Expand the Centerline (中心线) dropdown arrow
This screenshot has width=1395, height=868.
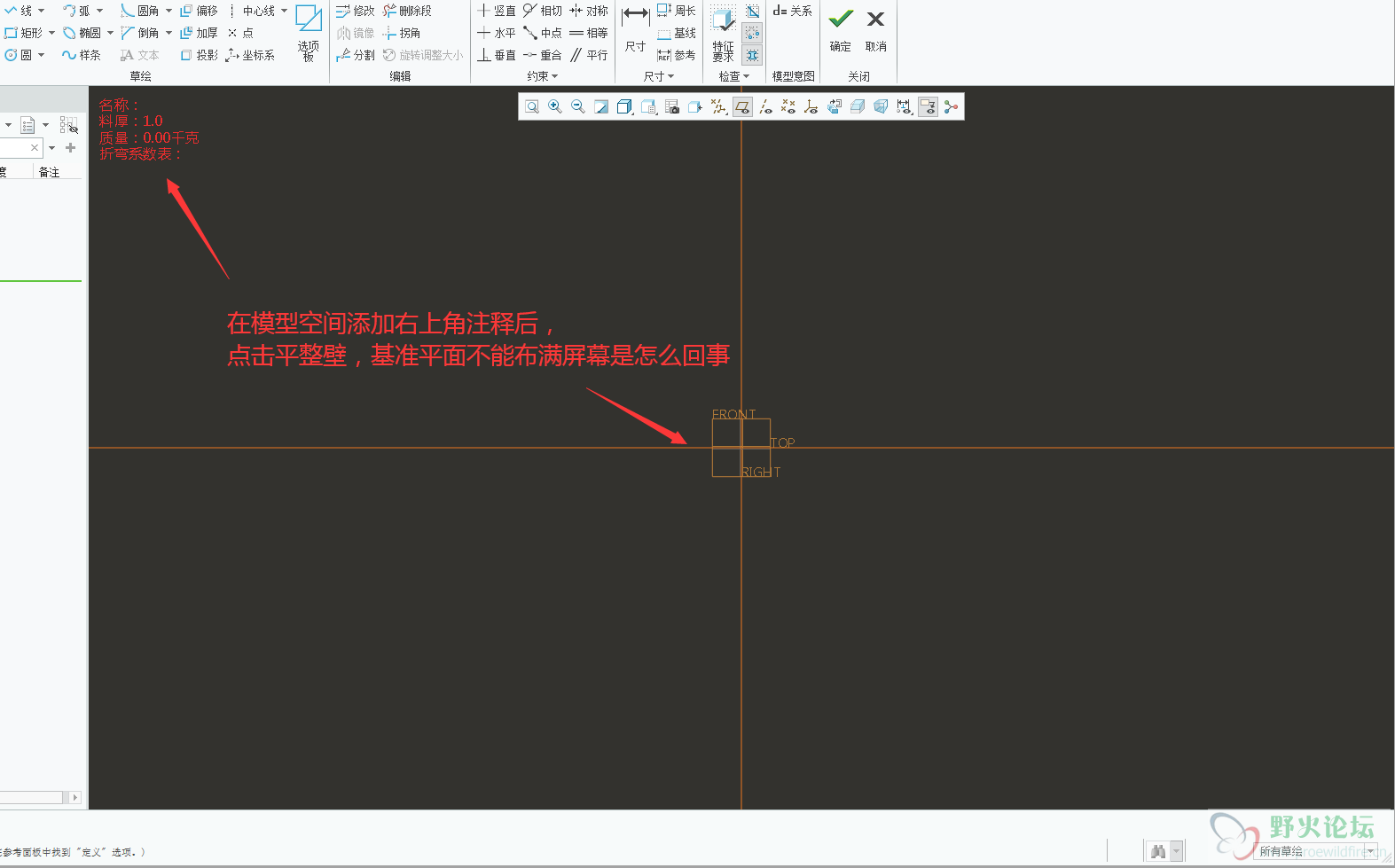click(284, 11)
